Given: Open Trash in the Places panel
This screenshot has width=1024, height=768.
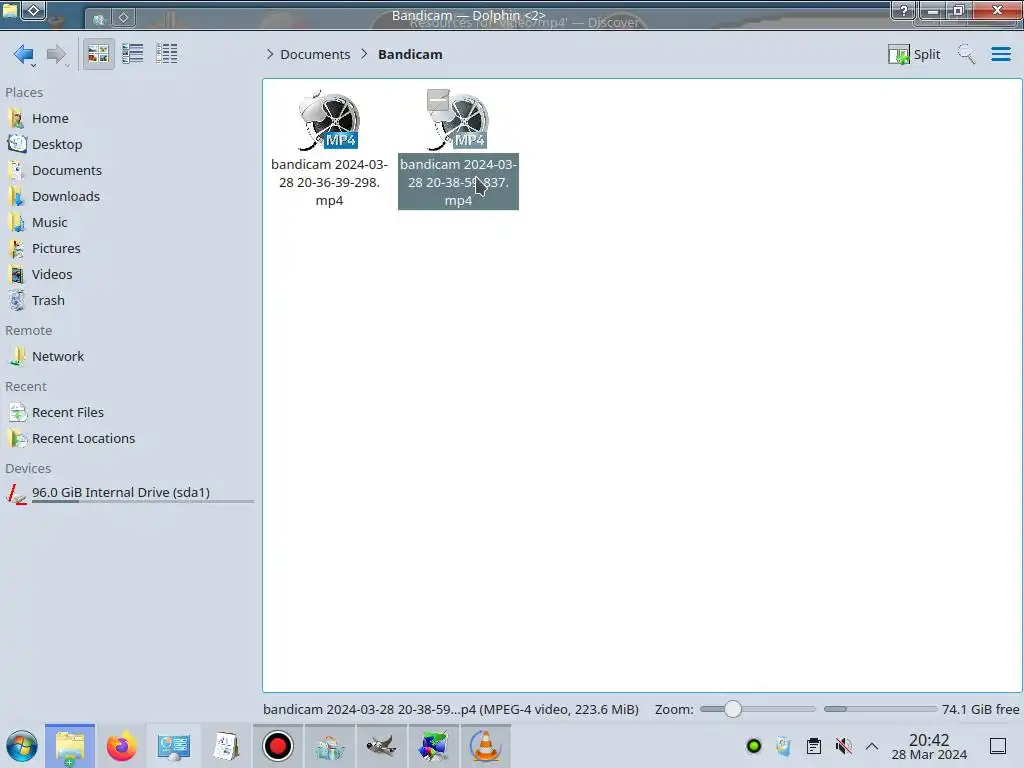Looking at the screenshot, I should [x=48, y=301].
